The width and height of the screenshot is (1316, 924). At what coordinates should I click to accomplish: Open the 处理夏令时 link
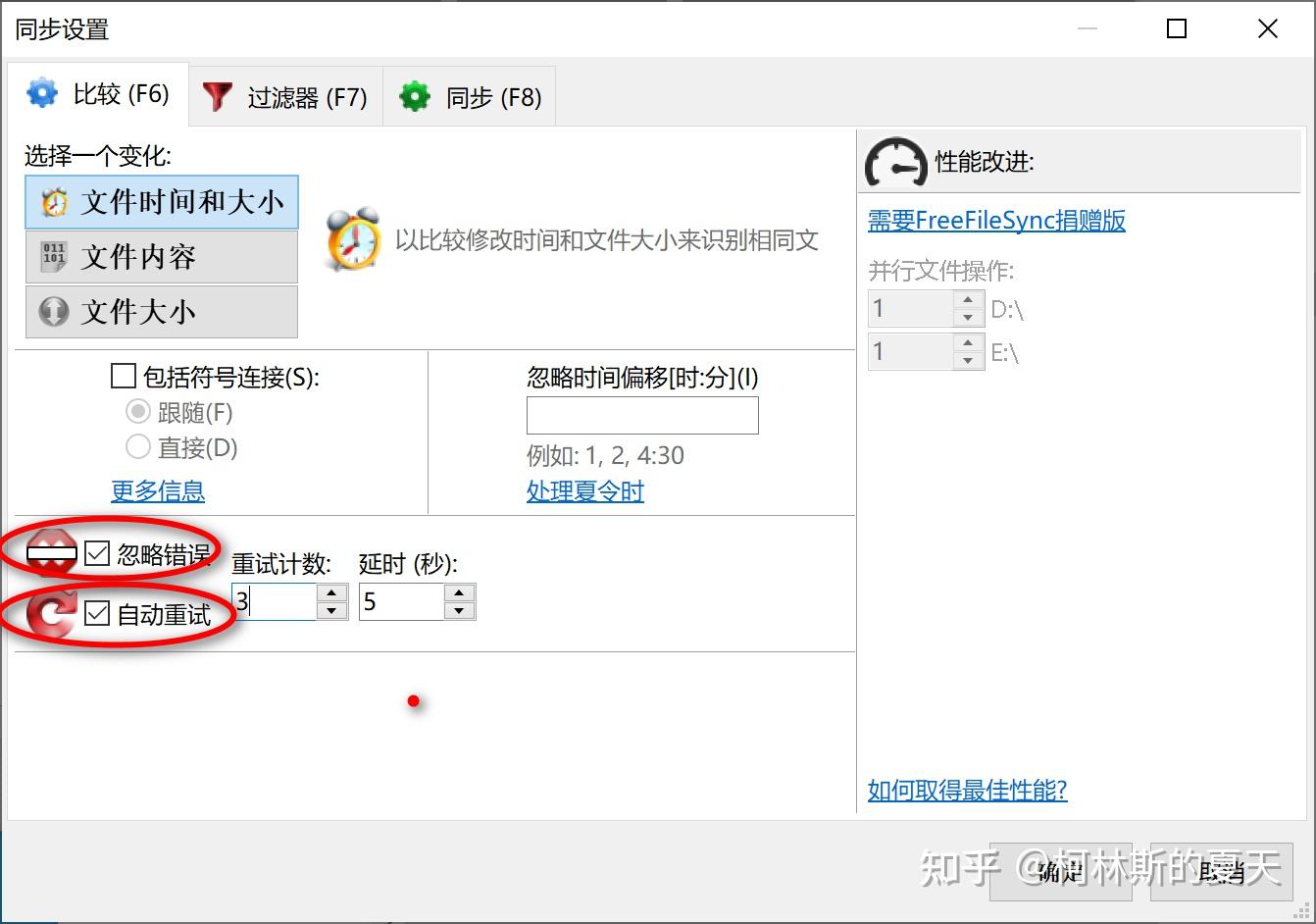pyautogui.click(x=585, y=490)
